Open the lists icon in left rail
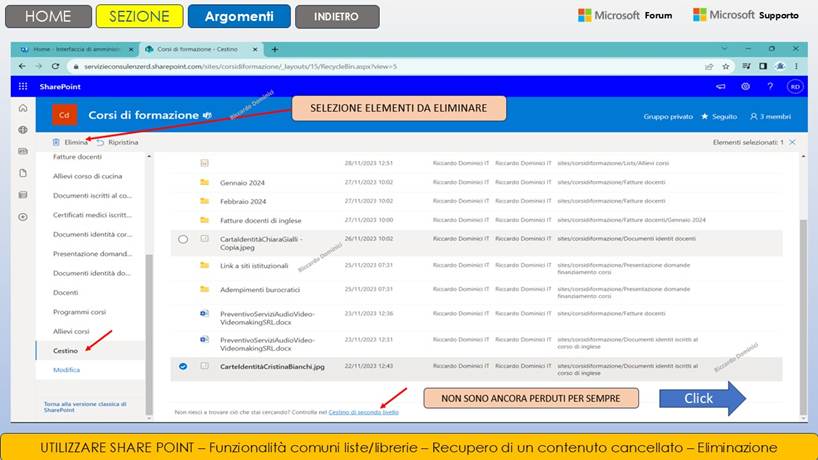 coord(23,195)
